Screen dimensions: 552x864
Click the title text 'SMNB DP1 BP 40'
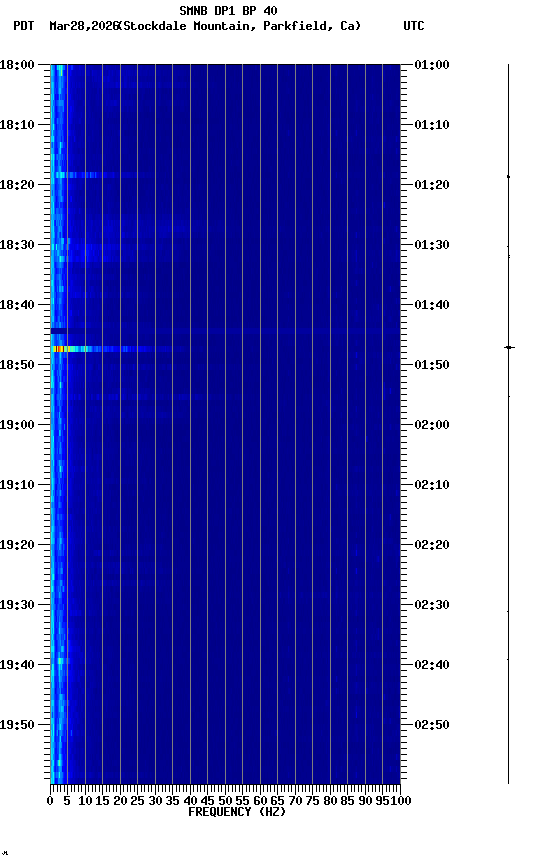point(228,10)
